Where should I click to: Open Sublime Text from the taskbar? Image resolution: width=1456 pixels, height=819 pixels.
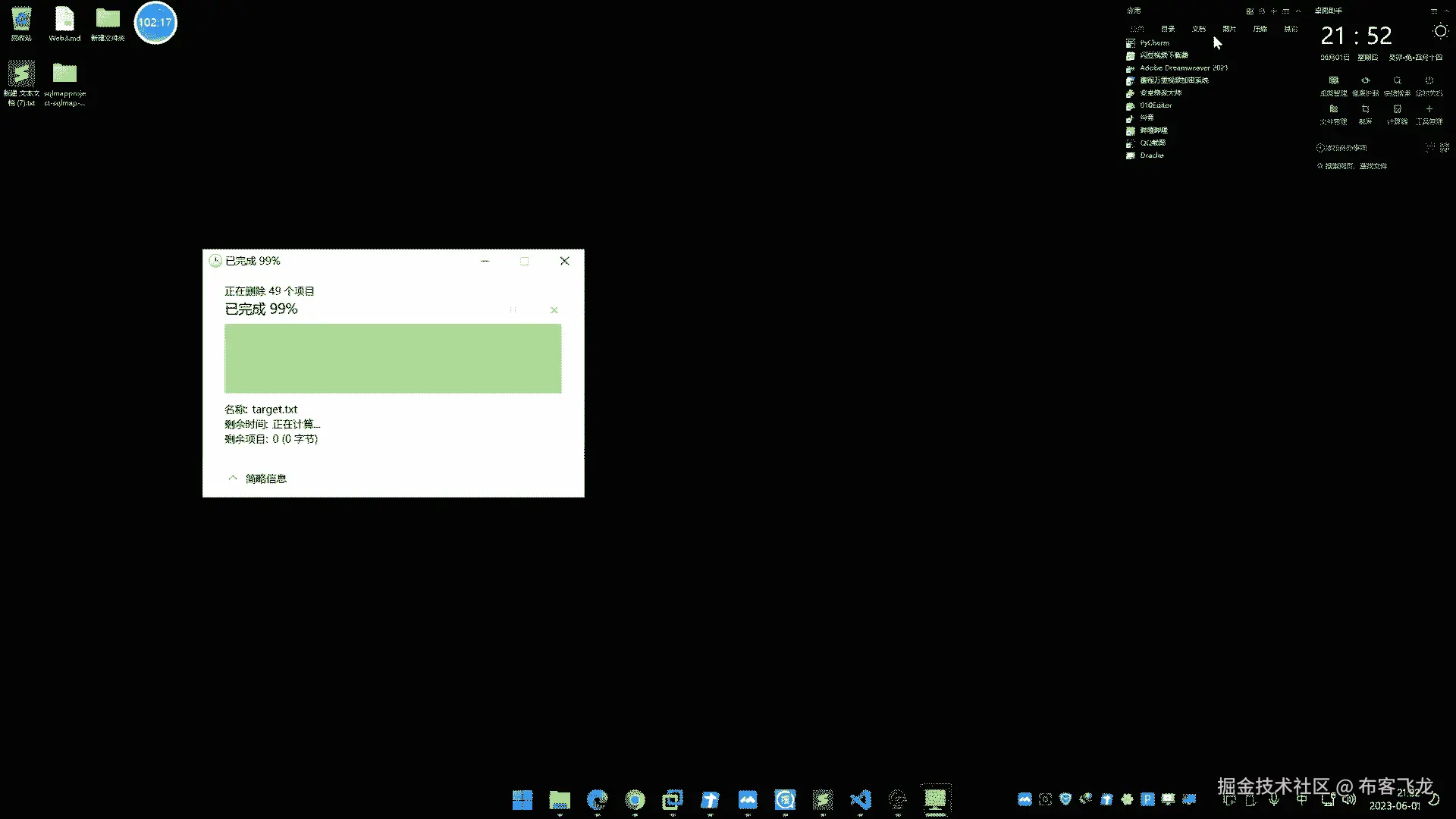(823, 799)
